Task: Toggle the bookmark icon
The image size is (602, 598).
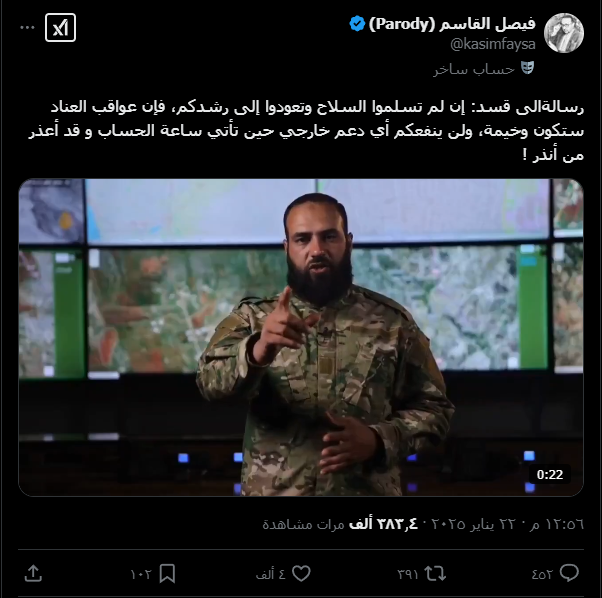Action: [x=167, y=574]
